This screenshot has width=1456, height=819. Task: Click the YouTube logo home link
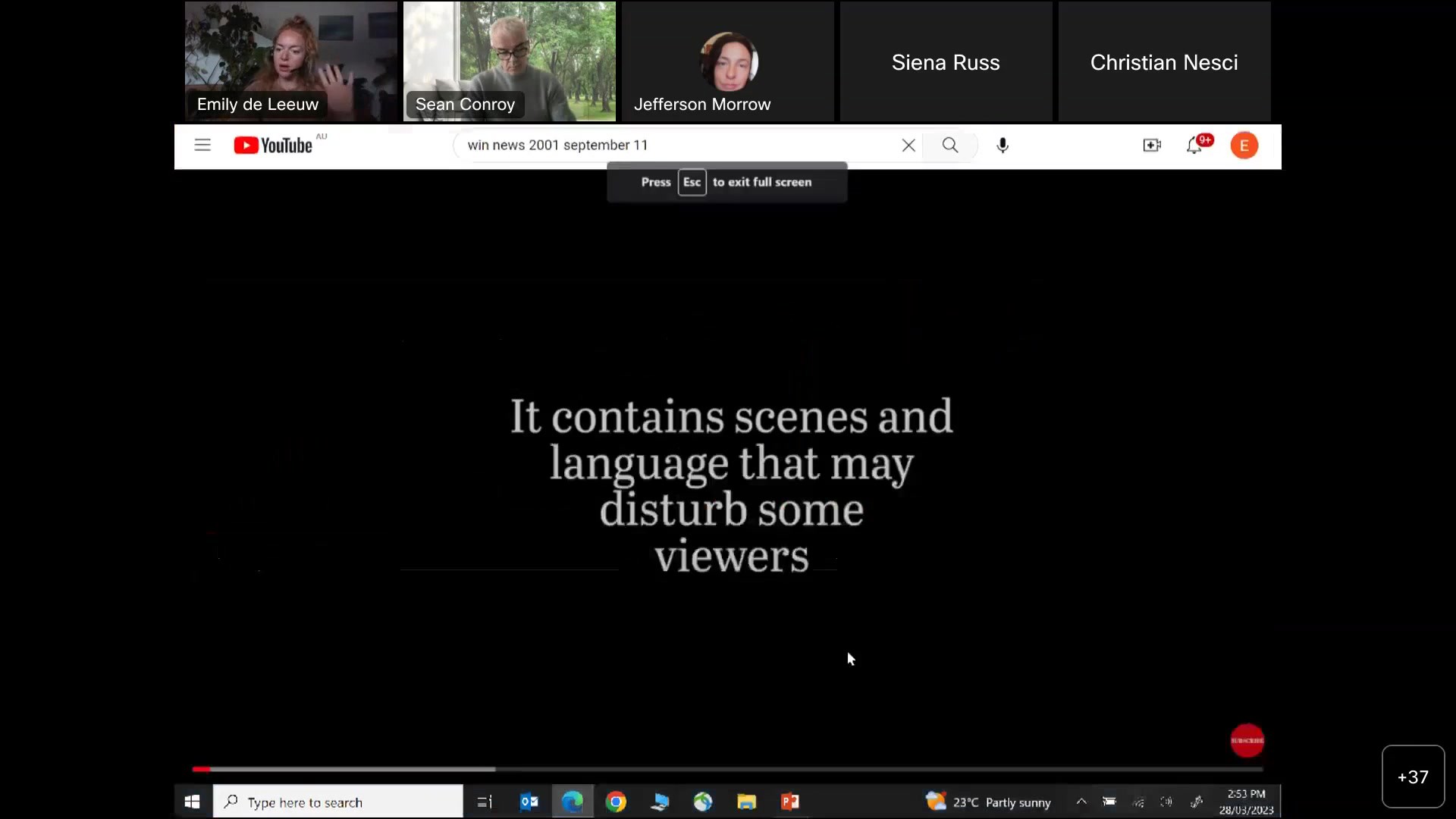point(273,145)
